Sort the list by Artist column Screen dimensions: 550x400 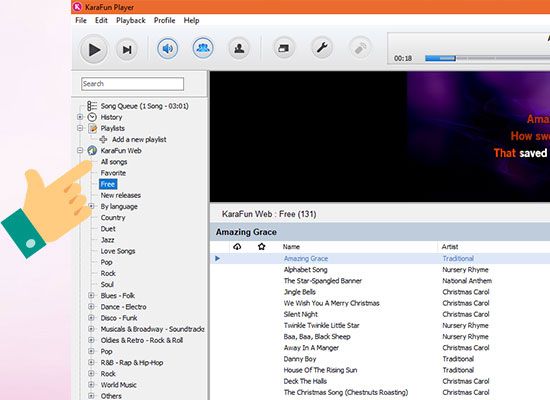(450, 247)
